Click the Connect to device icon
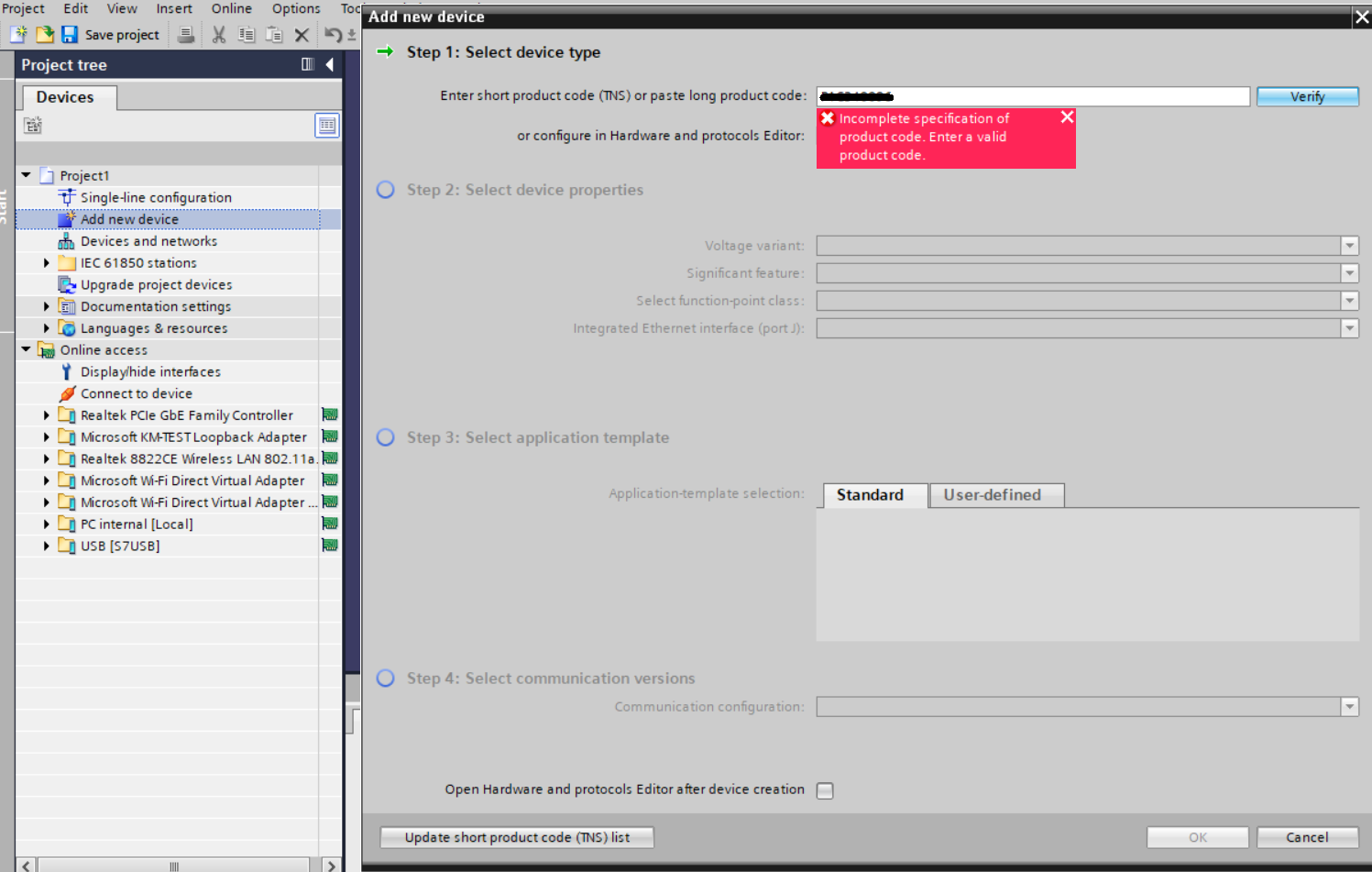Viewport: 1372px width, 872px height. (x=67, y=393)
